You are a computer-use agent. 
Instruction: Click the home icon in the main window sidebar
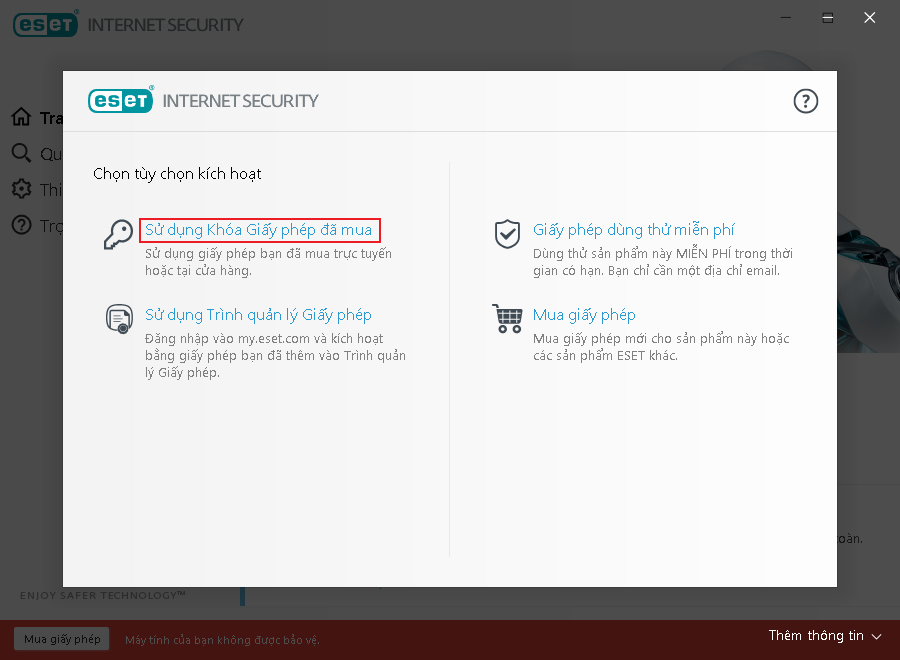coord(21,117)
